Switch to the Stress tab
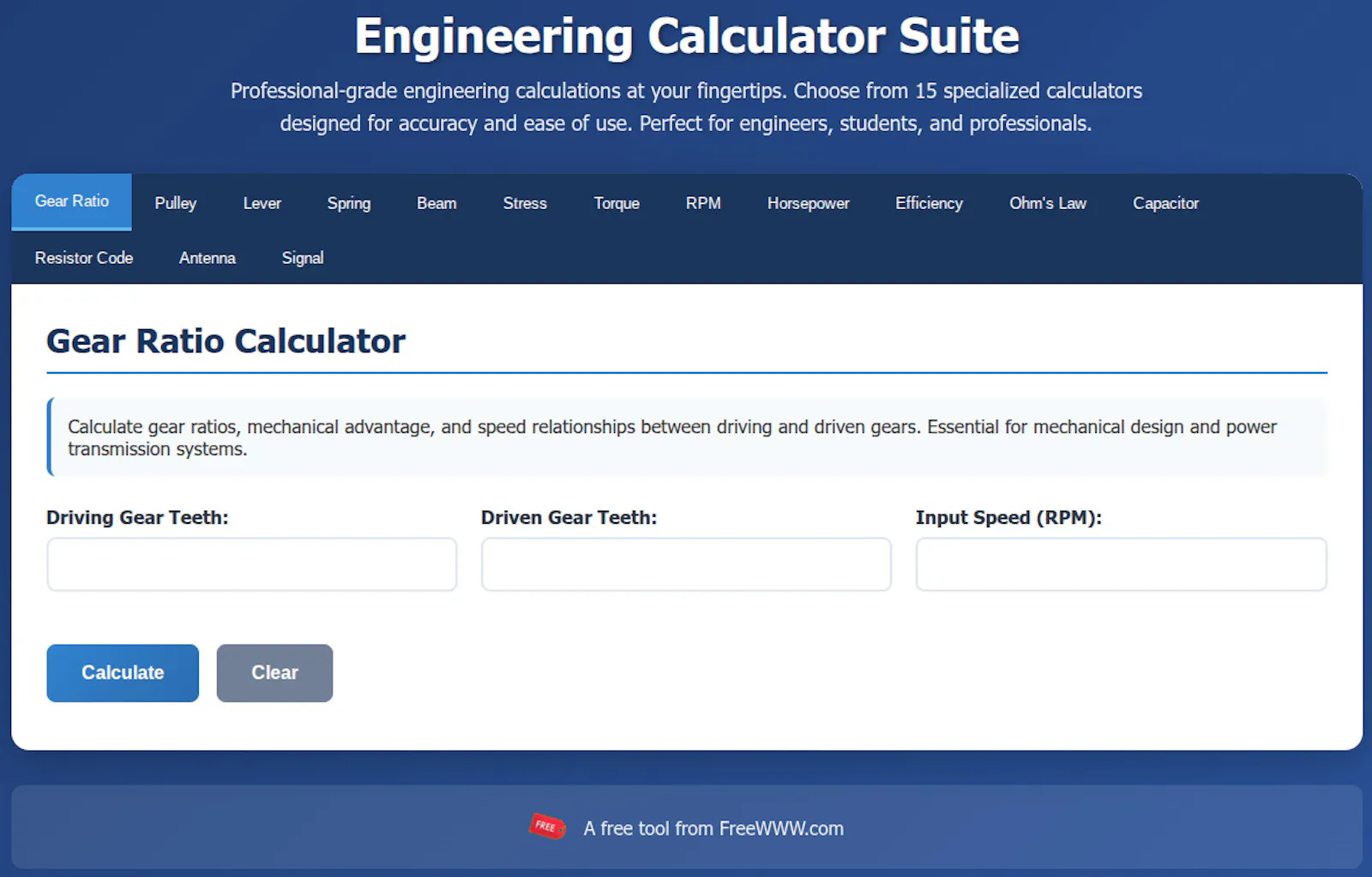Viewport: 1372px width, 877px height. pos(525,203)
